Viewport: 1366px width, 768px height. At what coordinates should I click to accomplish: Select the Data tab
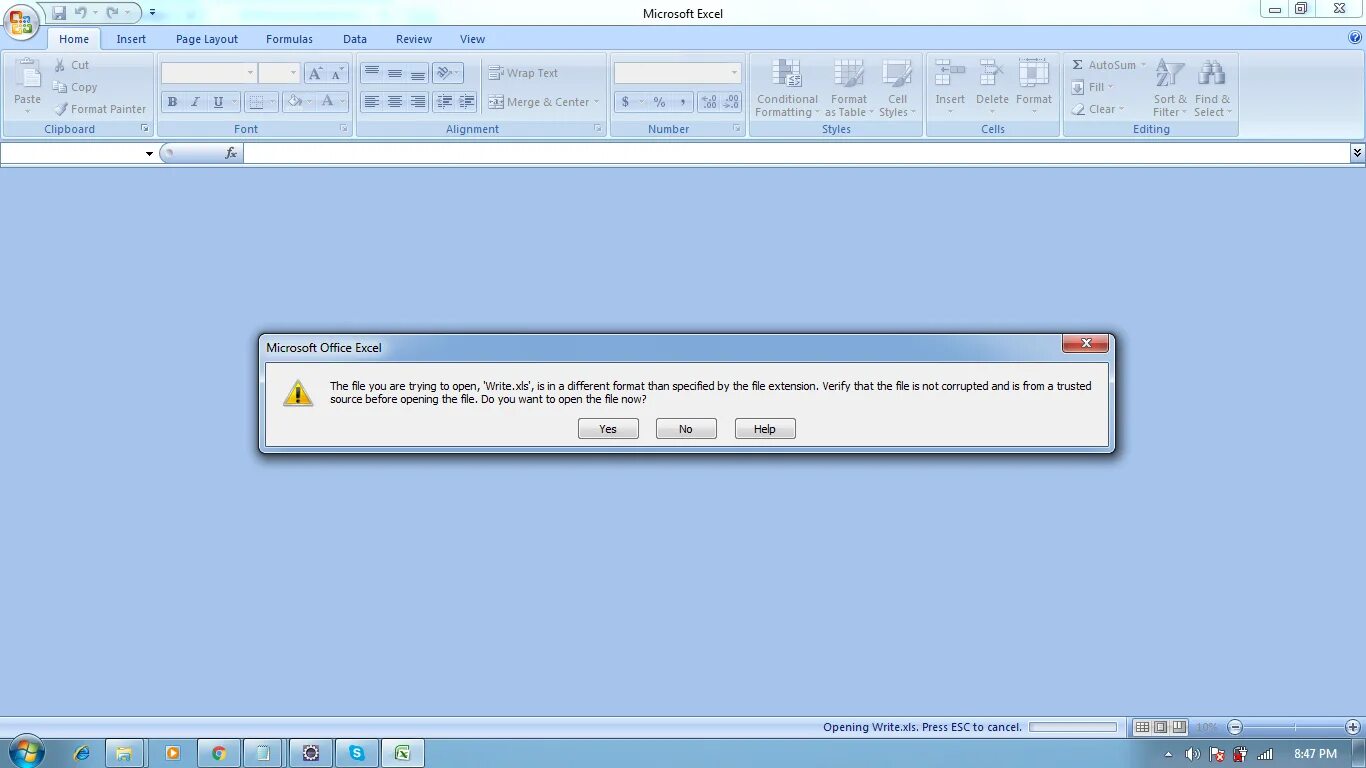[355, 39]
